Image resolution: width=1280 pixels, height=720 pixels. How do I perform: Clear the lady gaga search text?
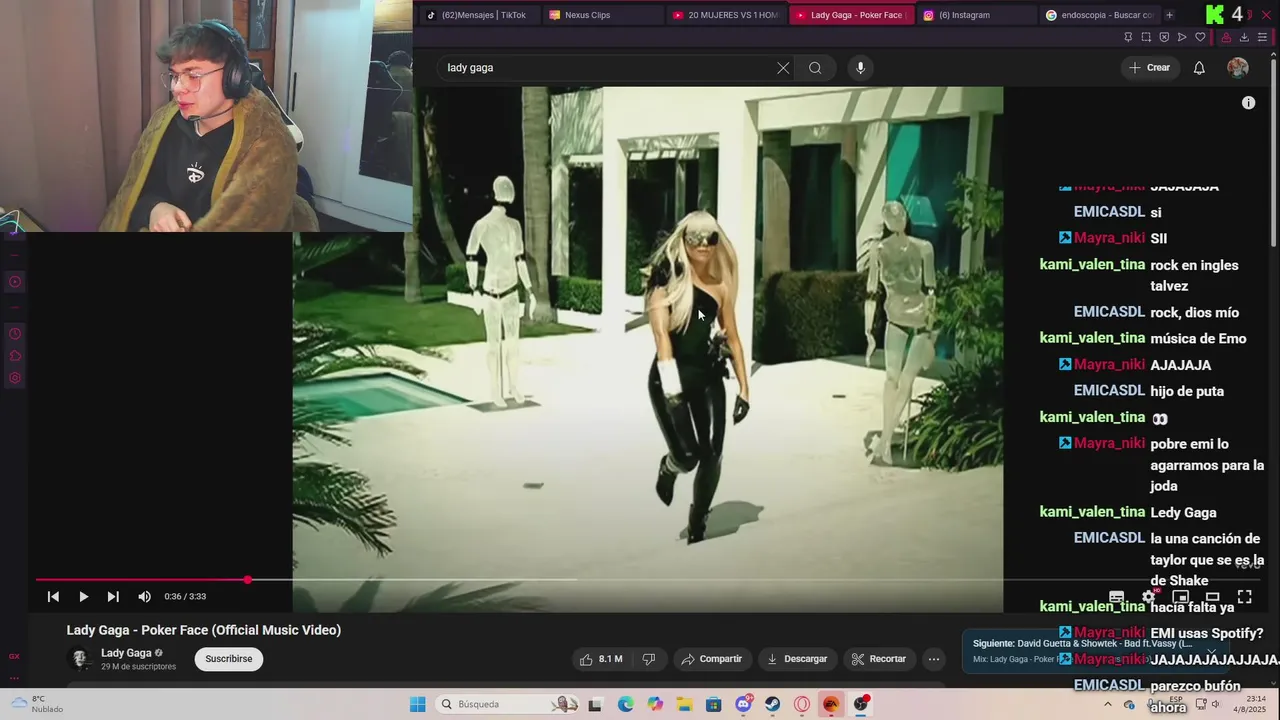click(x=783, y=68)
